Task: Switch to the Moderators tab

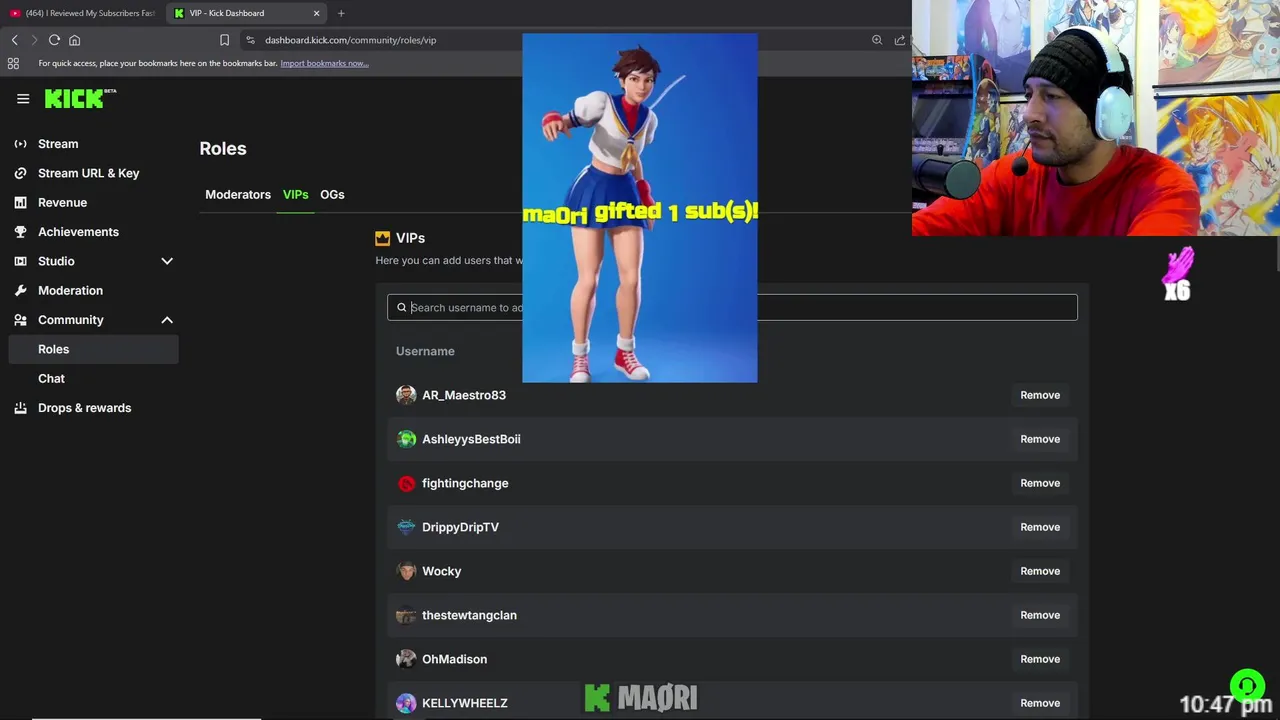Action: point(238,194)
